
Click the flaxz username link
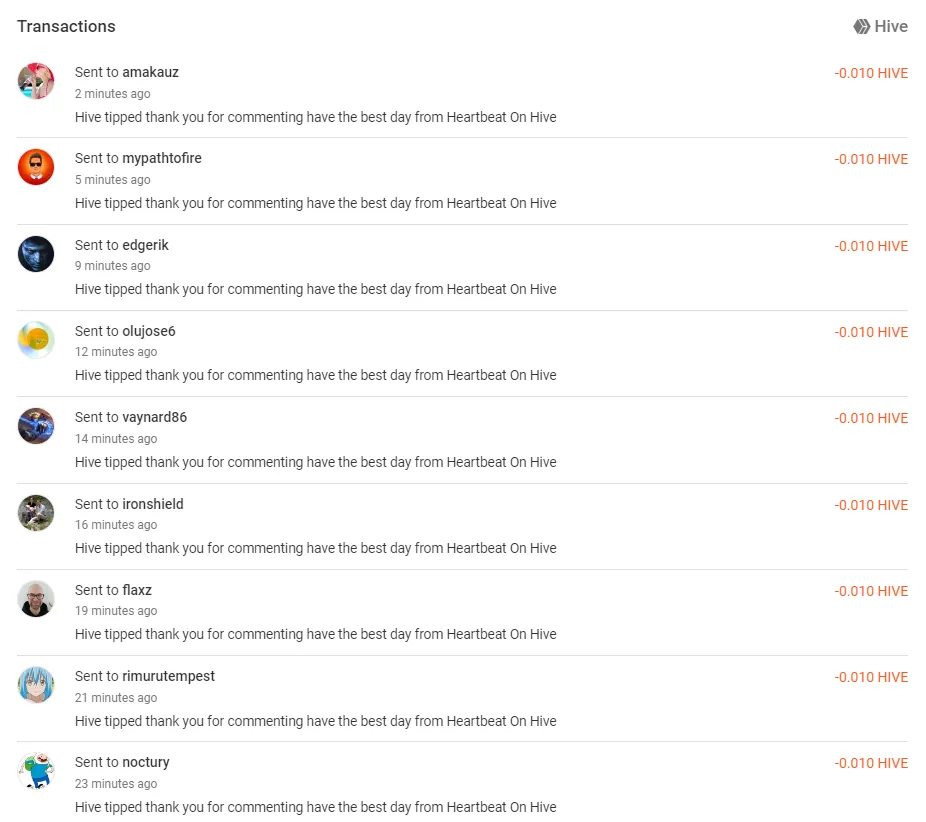[x=137, y=590]
